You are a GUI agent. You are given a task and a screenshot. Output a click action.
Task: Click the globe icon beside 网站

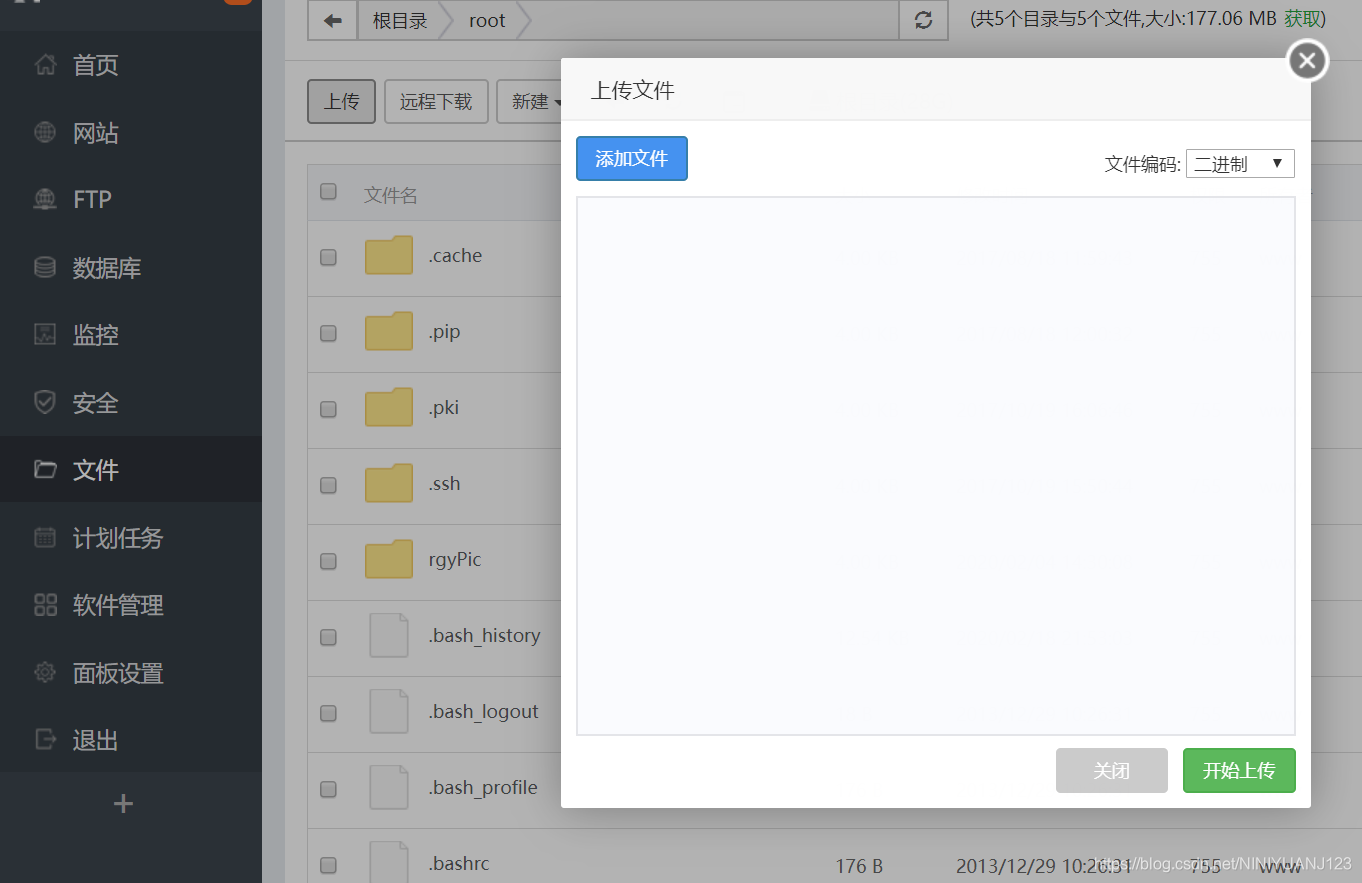pos(45,132)
